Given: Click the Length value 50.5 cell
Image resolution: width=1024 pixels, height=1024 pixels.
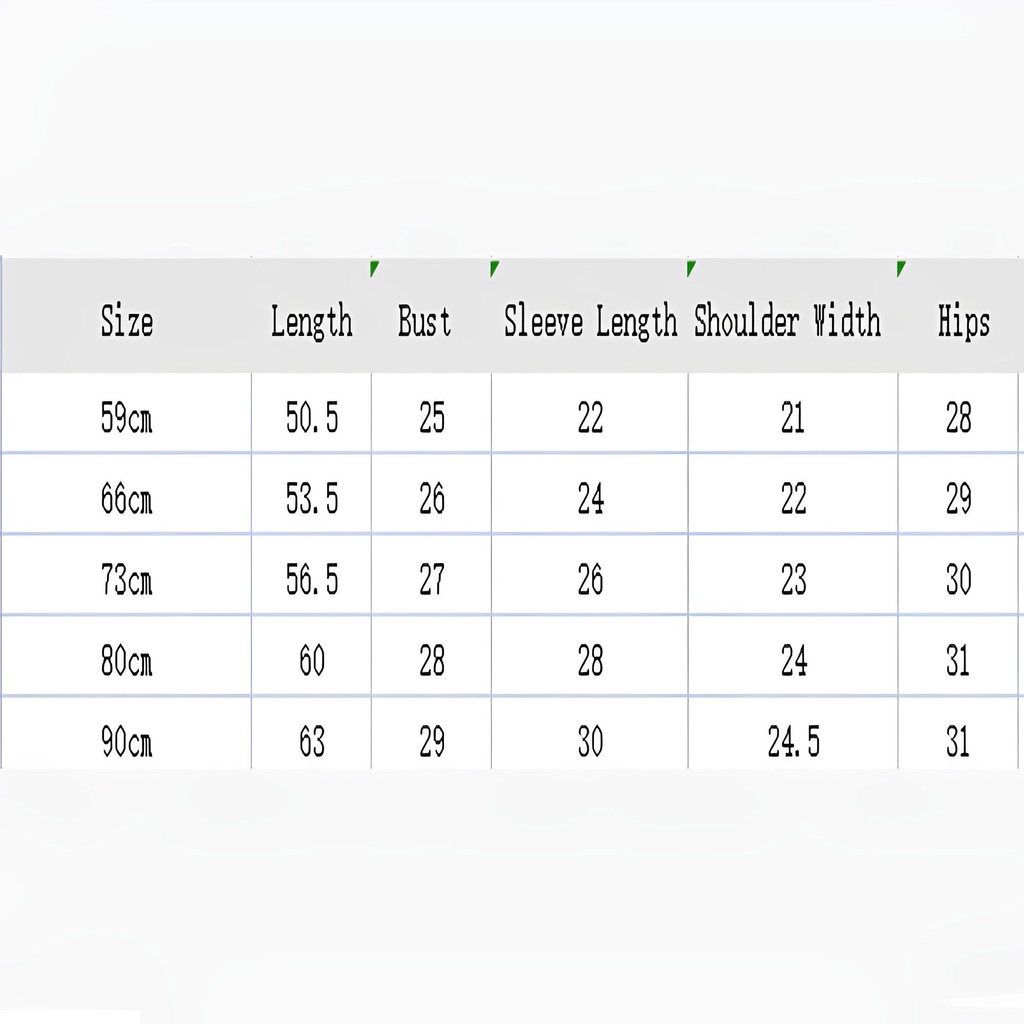Looking at the screenshot, I should (312, 418).
